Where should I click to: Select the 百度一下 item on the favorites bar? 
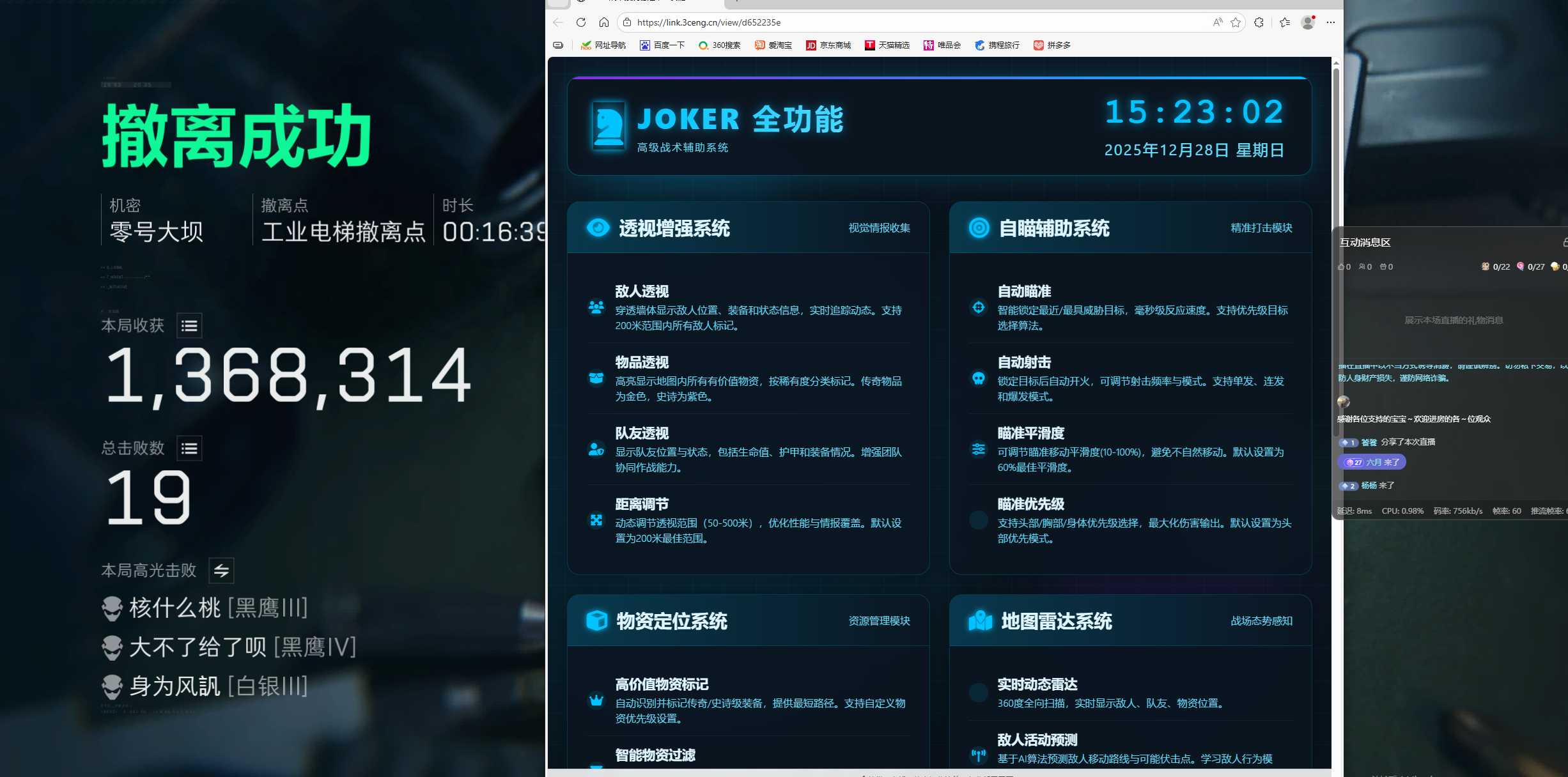(663, 45)
